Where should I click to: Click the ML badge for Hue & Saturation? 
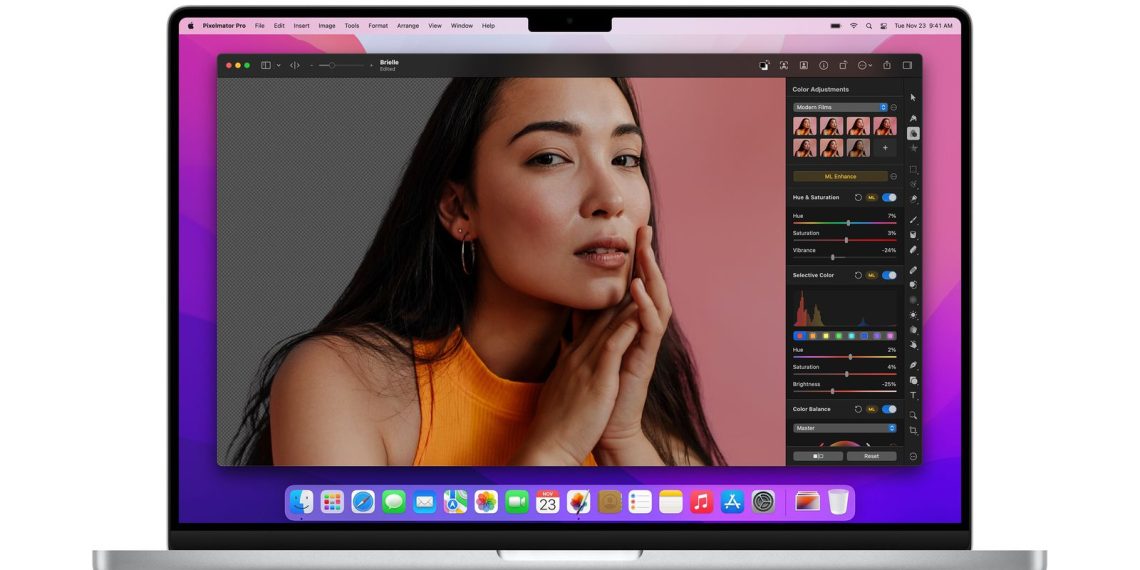tap(872, 197)
